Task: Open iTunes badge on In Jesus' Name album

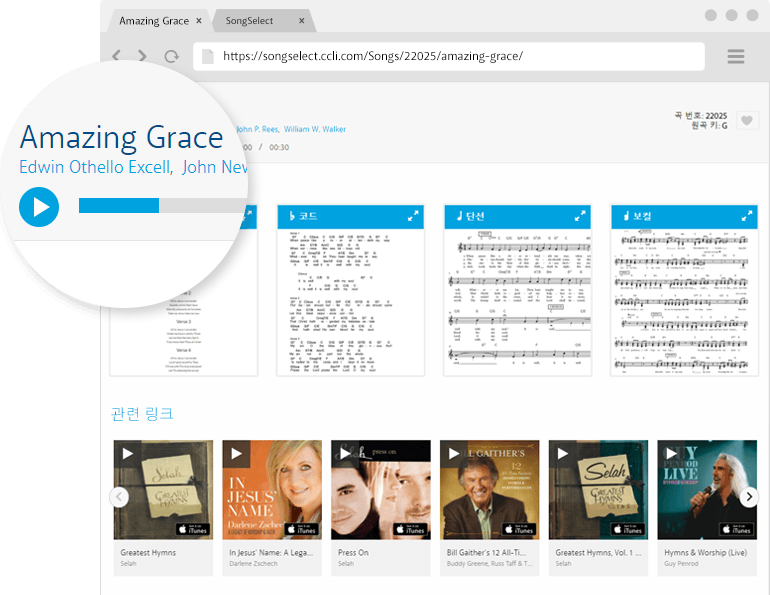Action: point(302,529)
